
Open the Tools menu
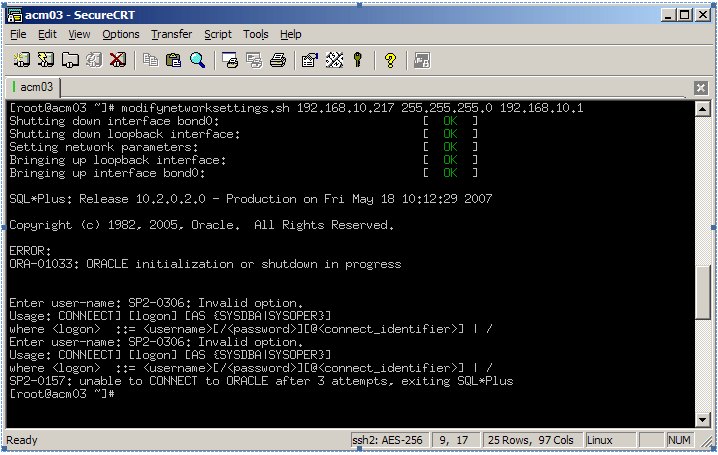[256, 34]
